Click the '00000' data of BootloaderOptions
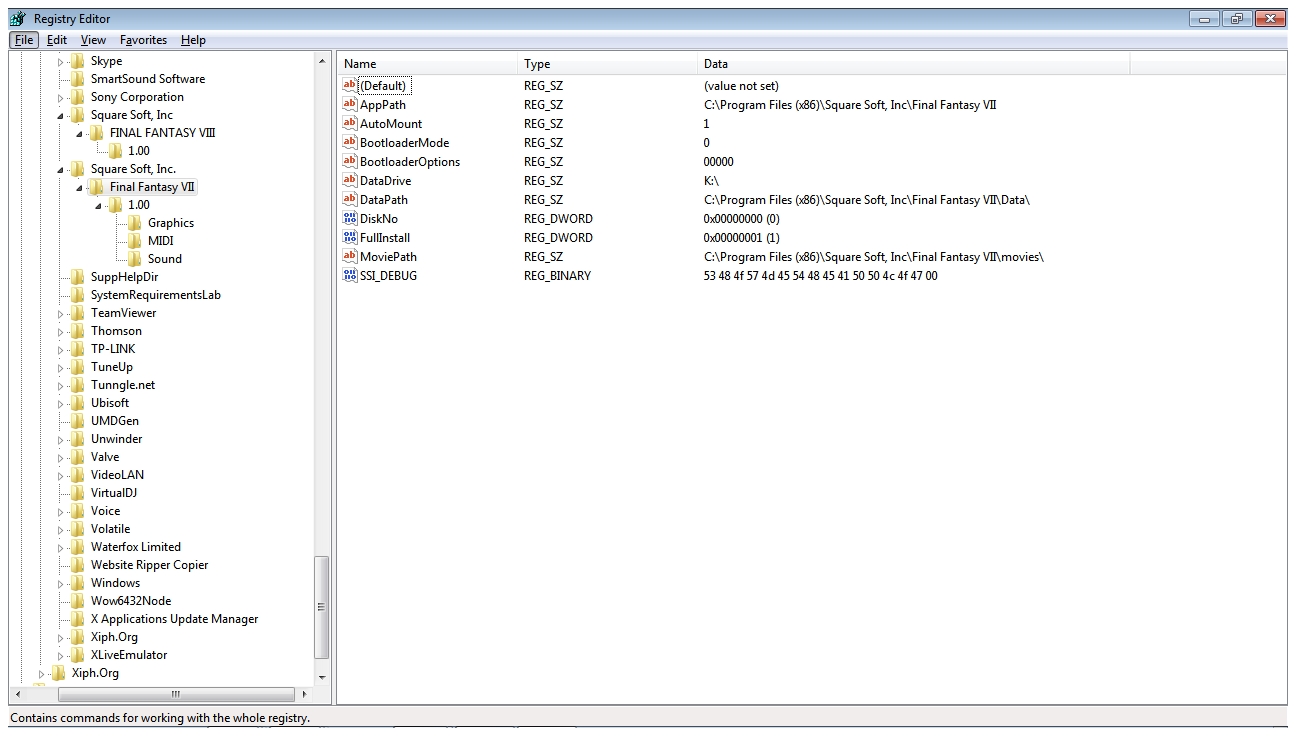The height and width of the screenshot is (736, 1296). point(718,162)
